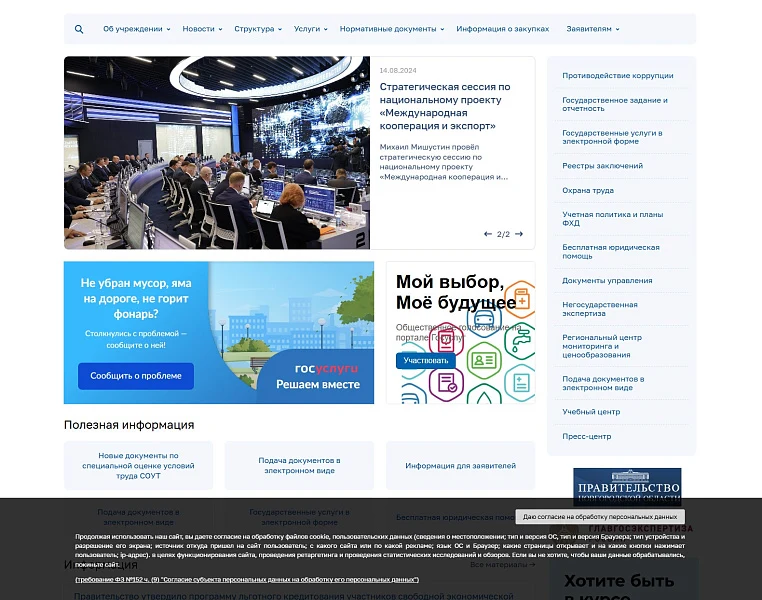The image size is (762, 600).
Task: Click the «Полезная информация» heading
Action: coord(129,425)
